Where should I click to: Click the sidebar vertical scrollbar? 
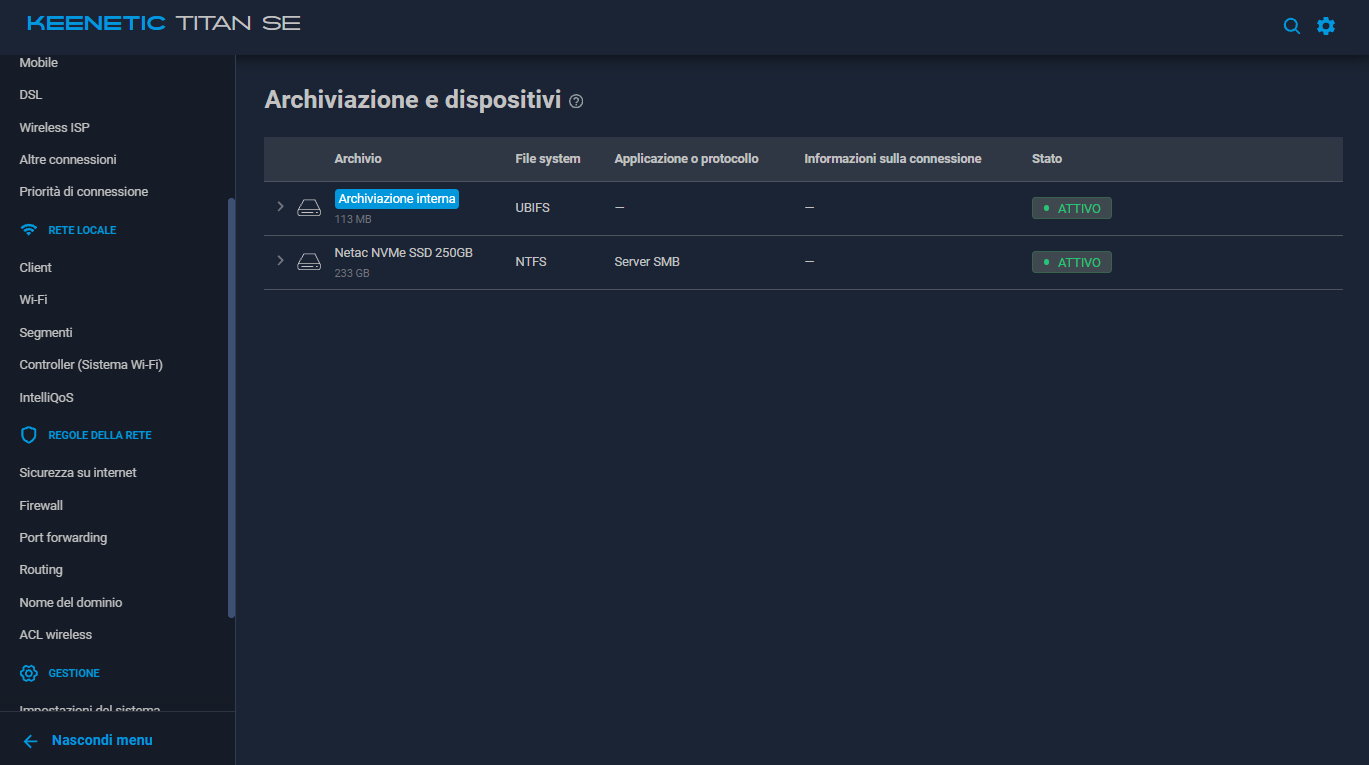232,407
